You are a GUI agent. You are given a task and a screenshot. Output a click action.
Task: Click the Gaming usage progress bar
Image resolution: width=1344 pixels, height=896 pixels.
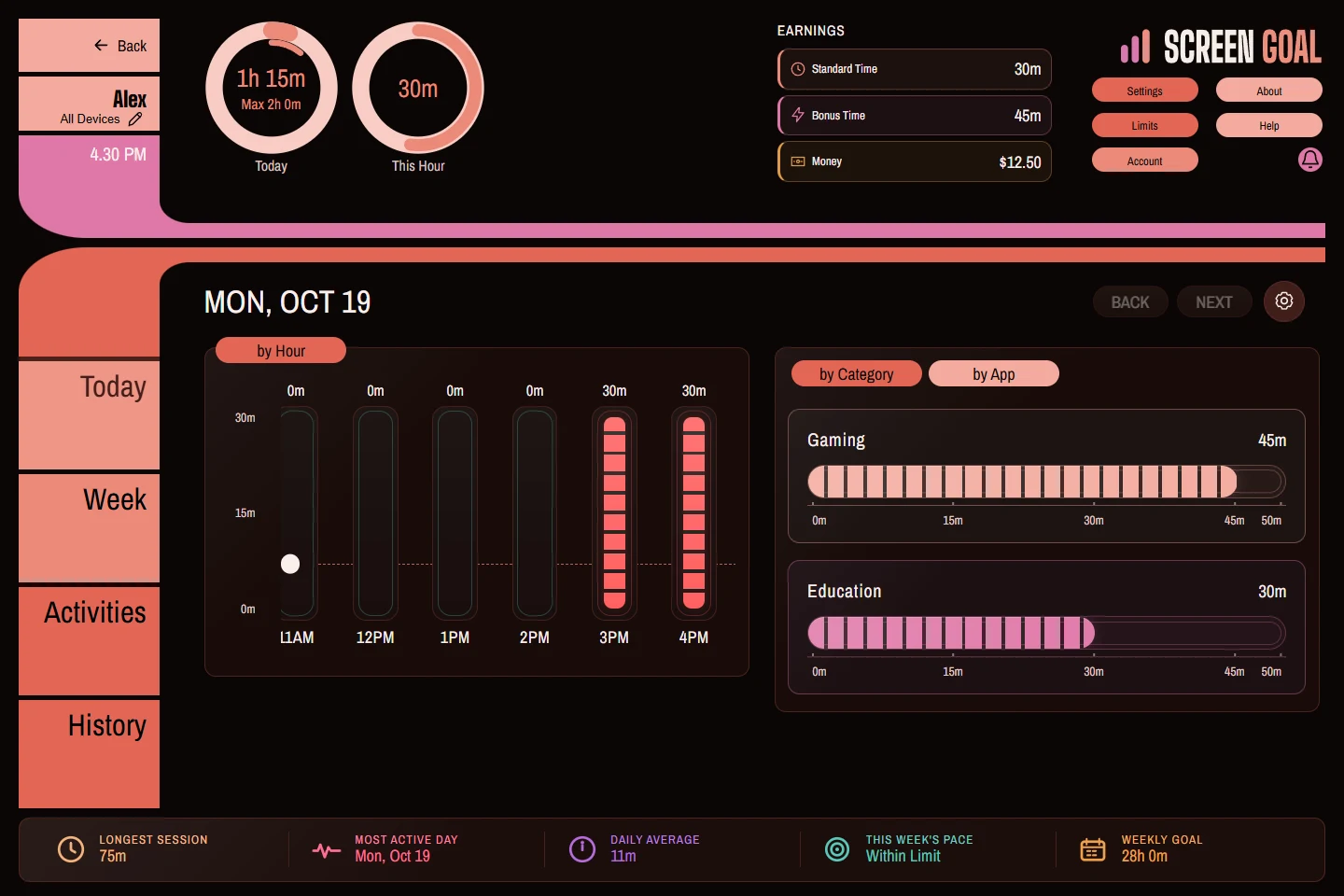coord(1046,482)
